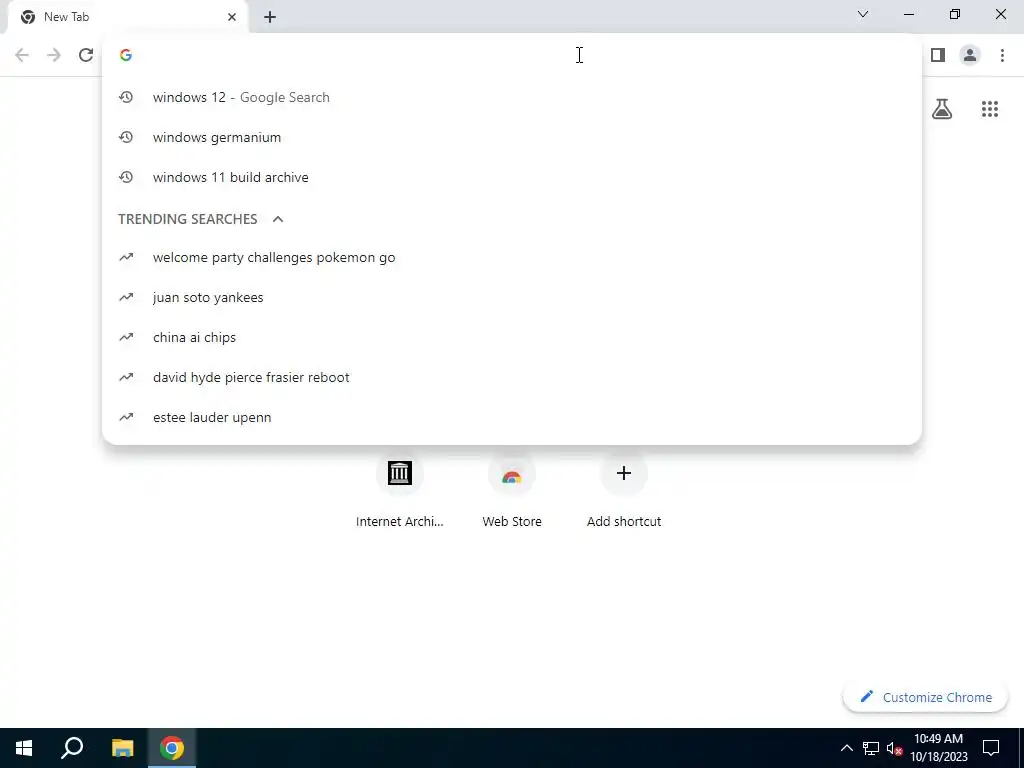Open the profile avatar menu
Image resolution: width=1024 pixels, height=768 pixels.
point(970,55)
